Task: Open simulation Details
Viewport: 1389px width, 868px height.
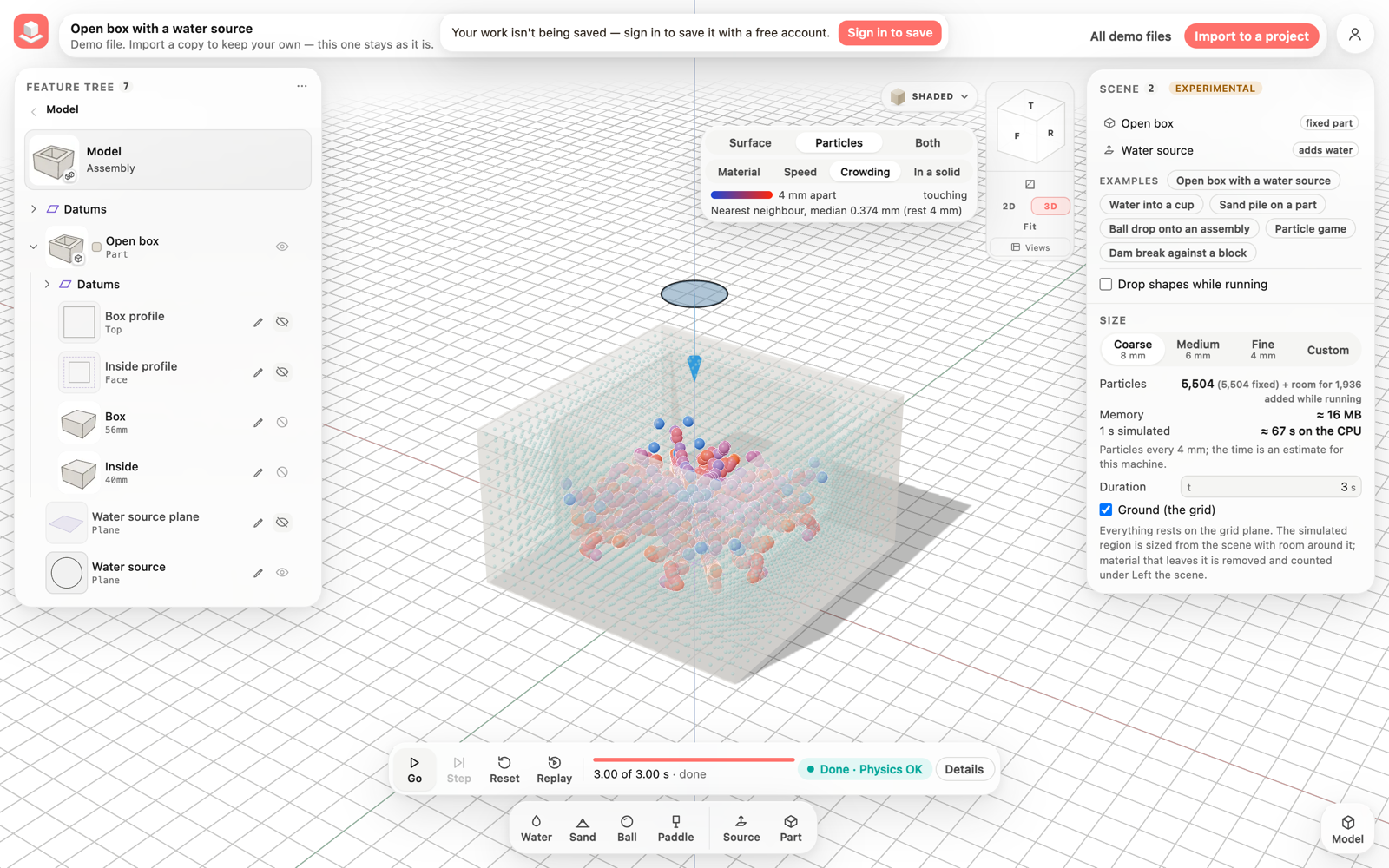Action: click(964, 769)
